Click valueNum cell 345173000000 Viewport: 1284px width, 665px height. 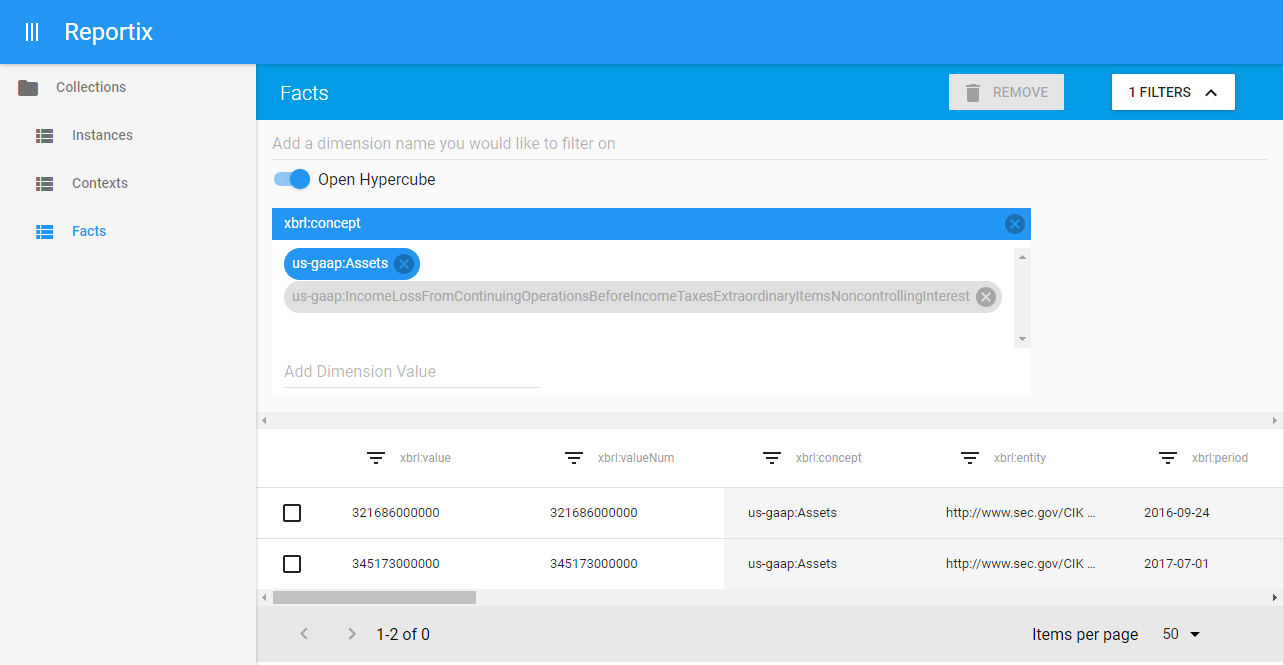click(594, 564)
